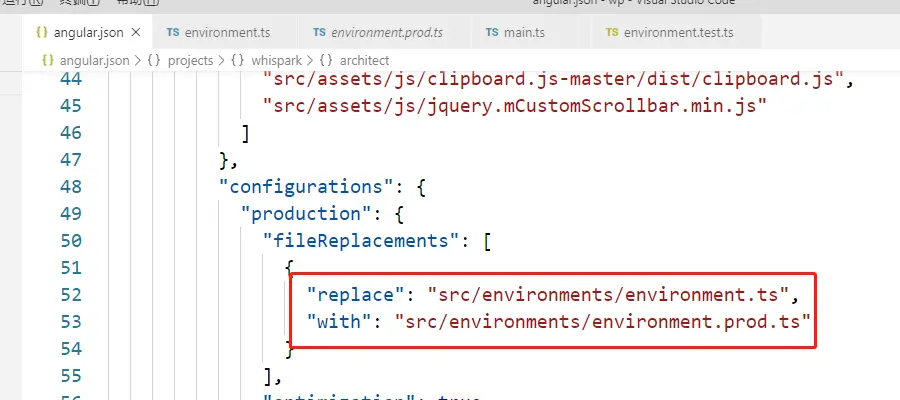Click line number 55 in gutter
This screenshot has height=400, width=900.
pos(71,375)
